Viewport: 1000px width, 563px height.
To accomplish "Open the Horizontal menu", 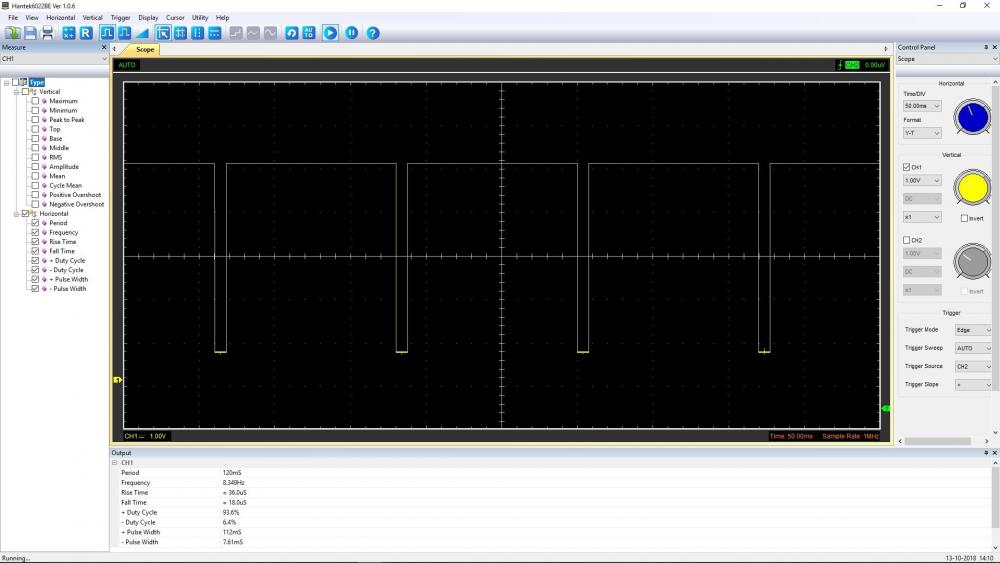I will [61, 18].
